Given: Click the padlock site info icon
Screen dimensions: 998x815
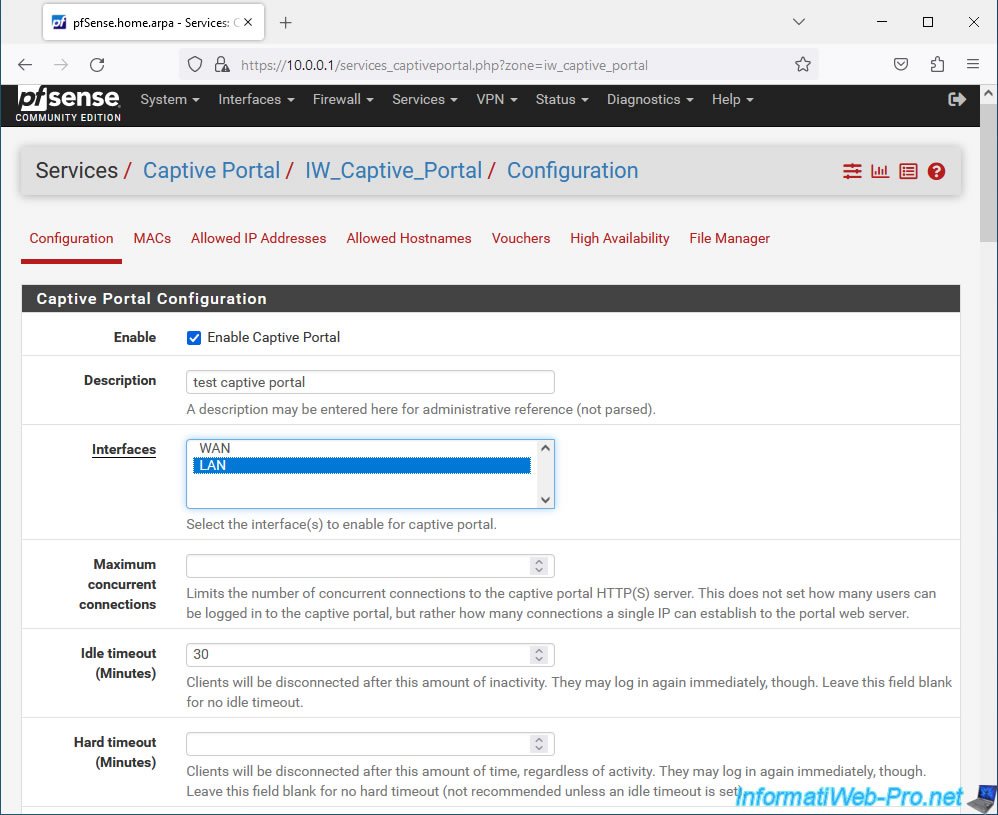Looking at the screenshot, I should [221, 64].
